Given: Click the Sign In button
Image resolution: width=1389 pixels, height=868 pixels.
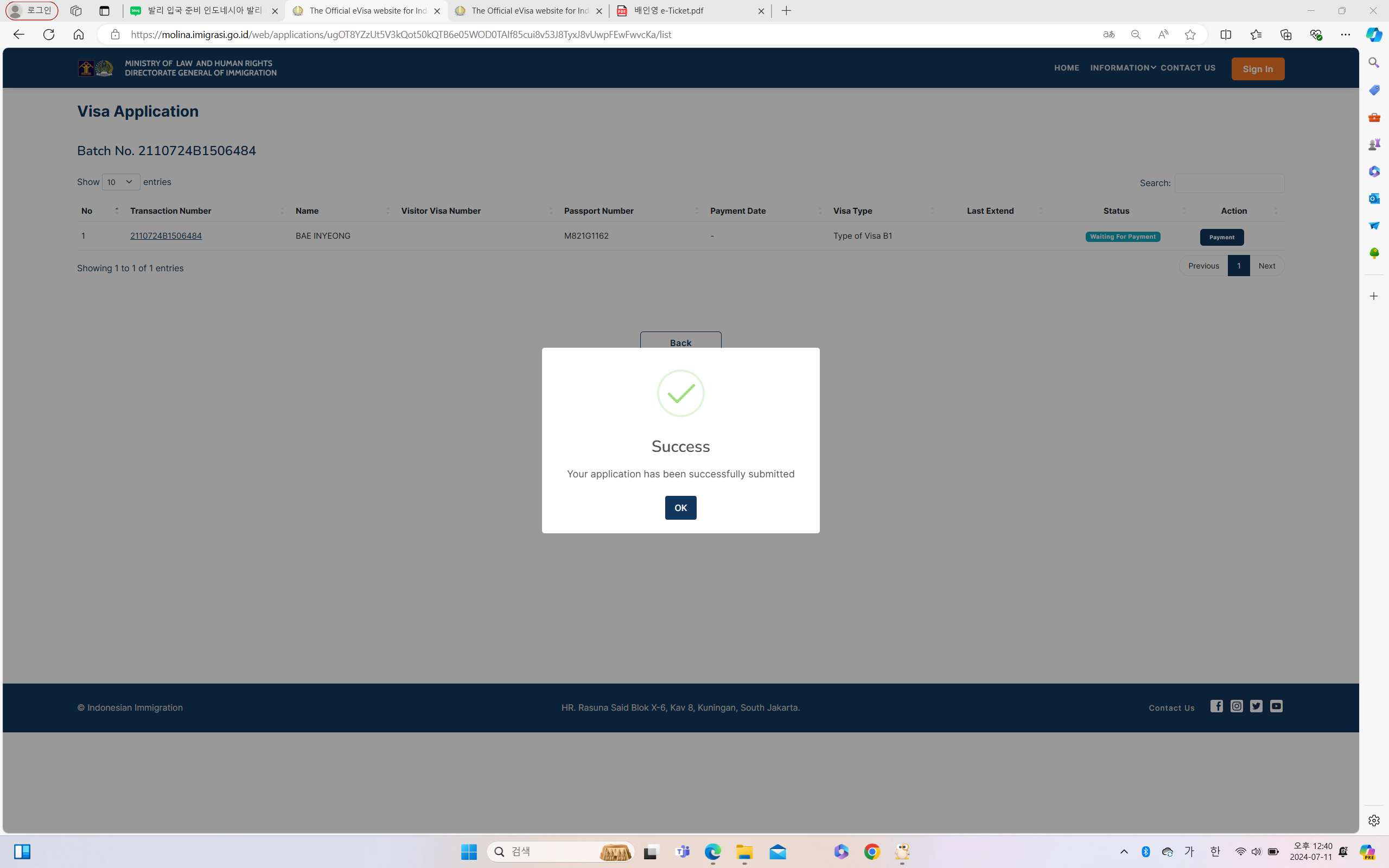Looking at the screenshot, I should (1257, 69).
